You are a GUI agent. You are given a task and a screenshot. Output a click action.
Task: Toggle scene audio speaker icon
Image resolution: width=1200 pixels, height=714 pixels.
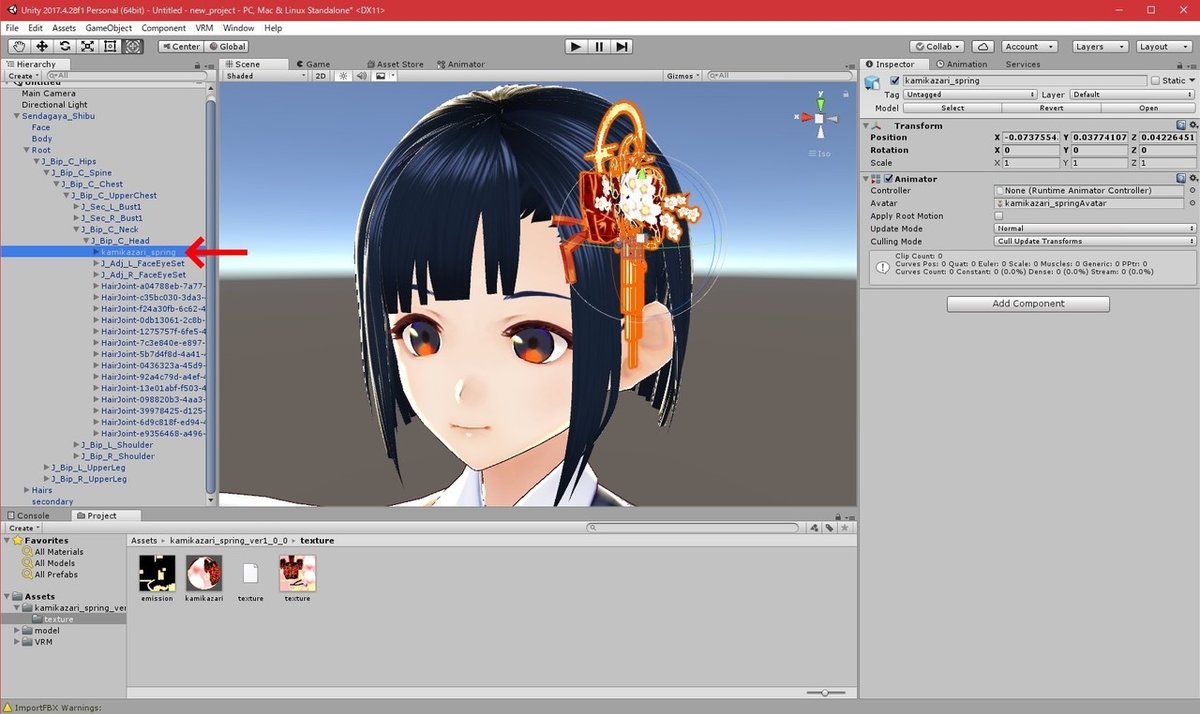360,76
